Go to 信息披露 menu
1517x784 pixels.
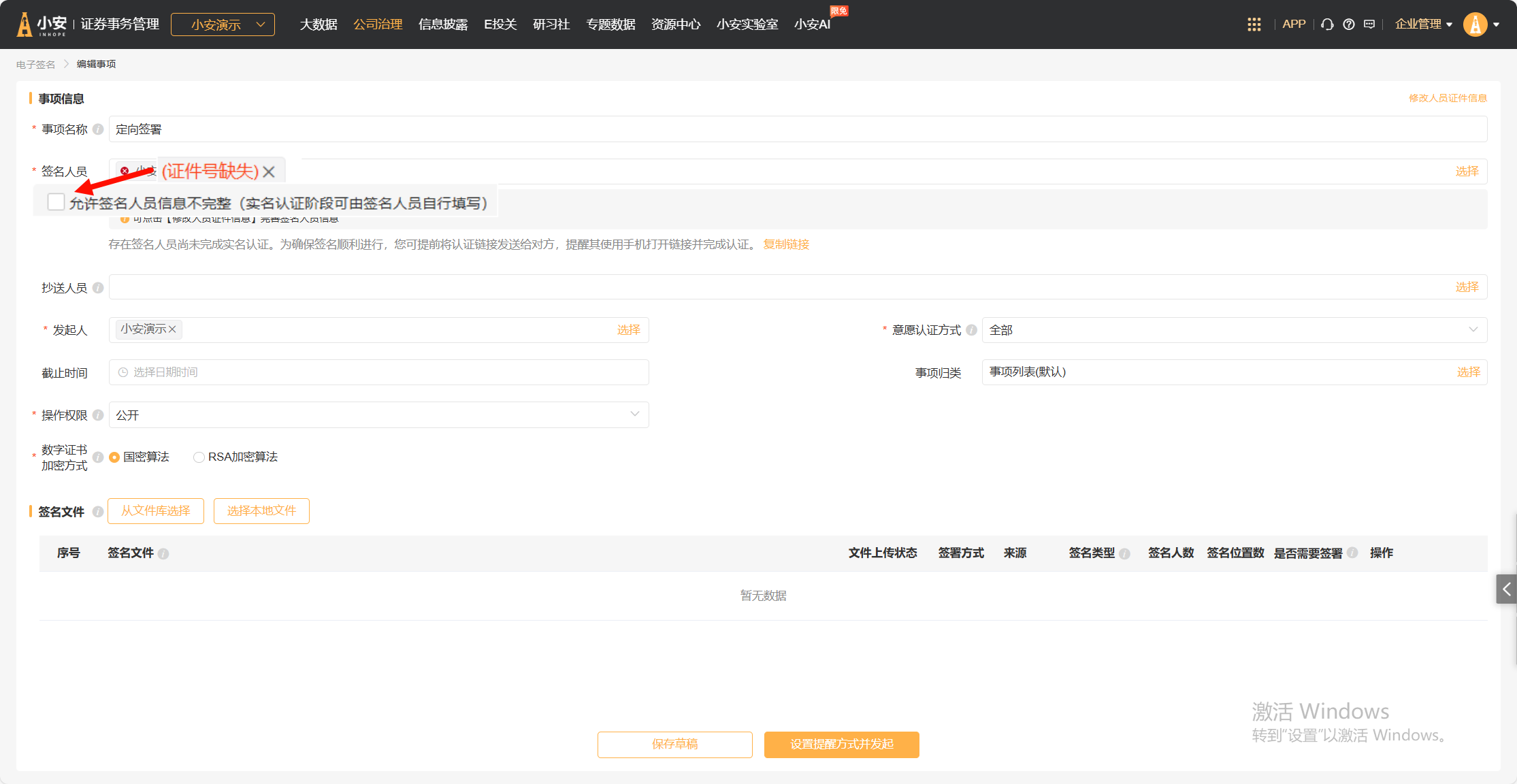[443, 24]
